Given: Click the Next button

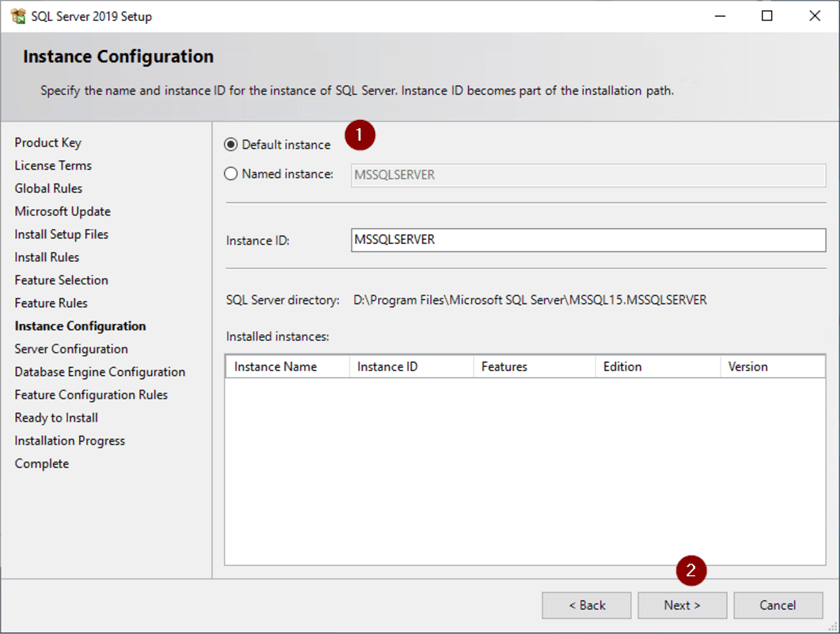Looking at the screenshot, I should (x=682, y=605).
